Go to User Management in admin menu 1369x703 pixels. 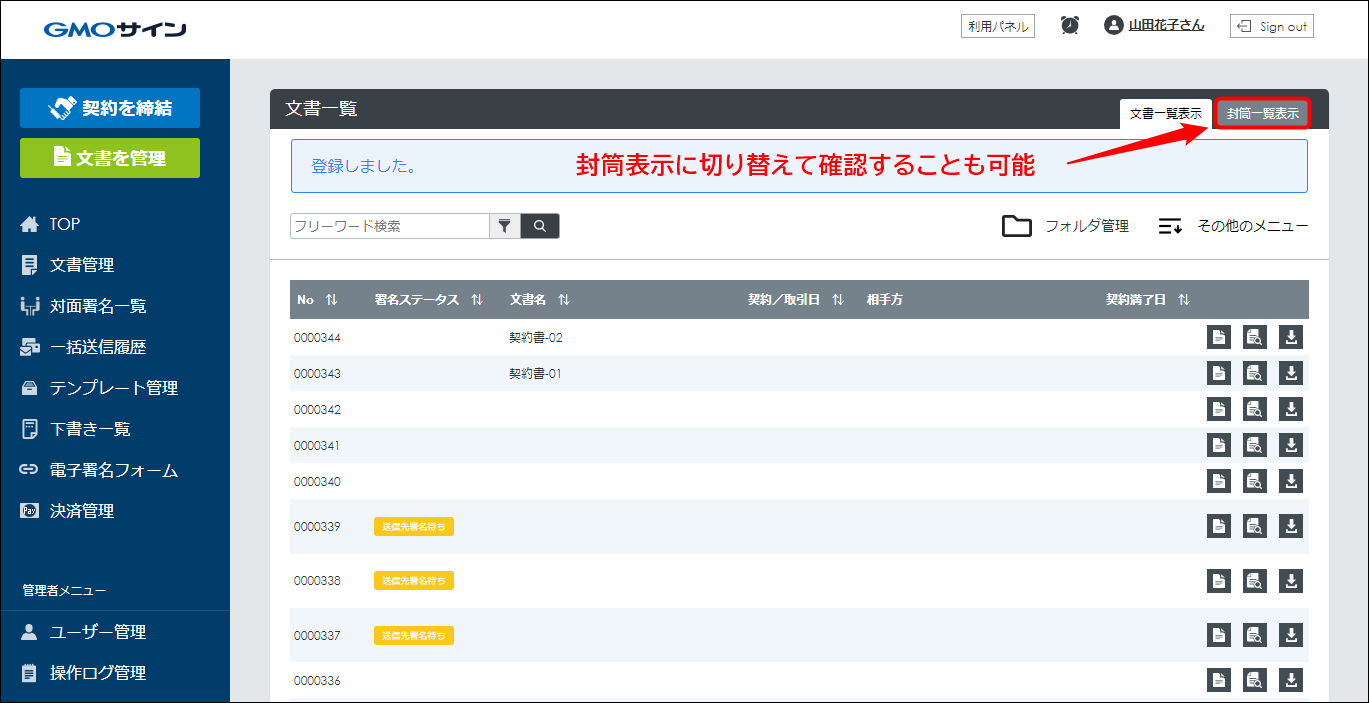(x=98, y=632)
